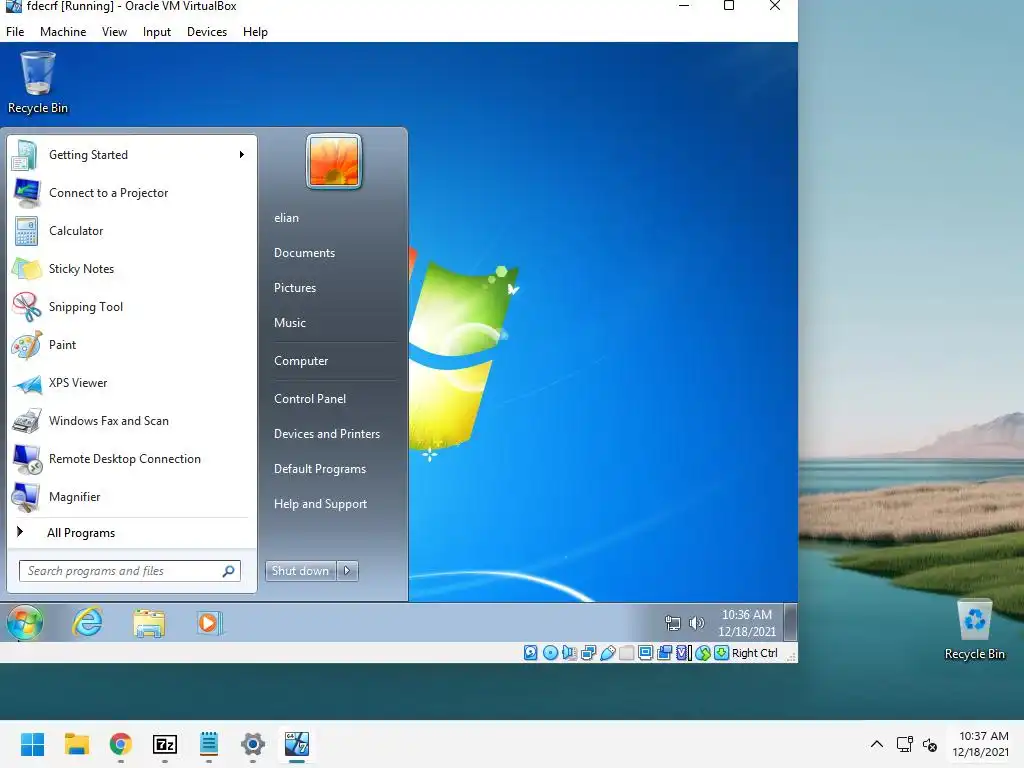The height and width of the screenshot is (768, 1024).
Task: Open Computer from Start menu
Action: click(301, 360)
